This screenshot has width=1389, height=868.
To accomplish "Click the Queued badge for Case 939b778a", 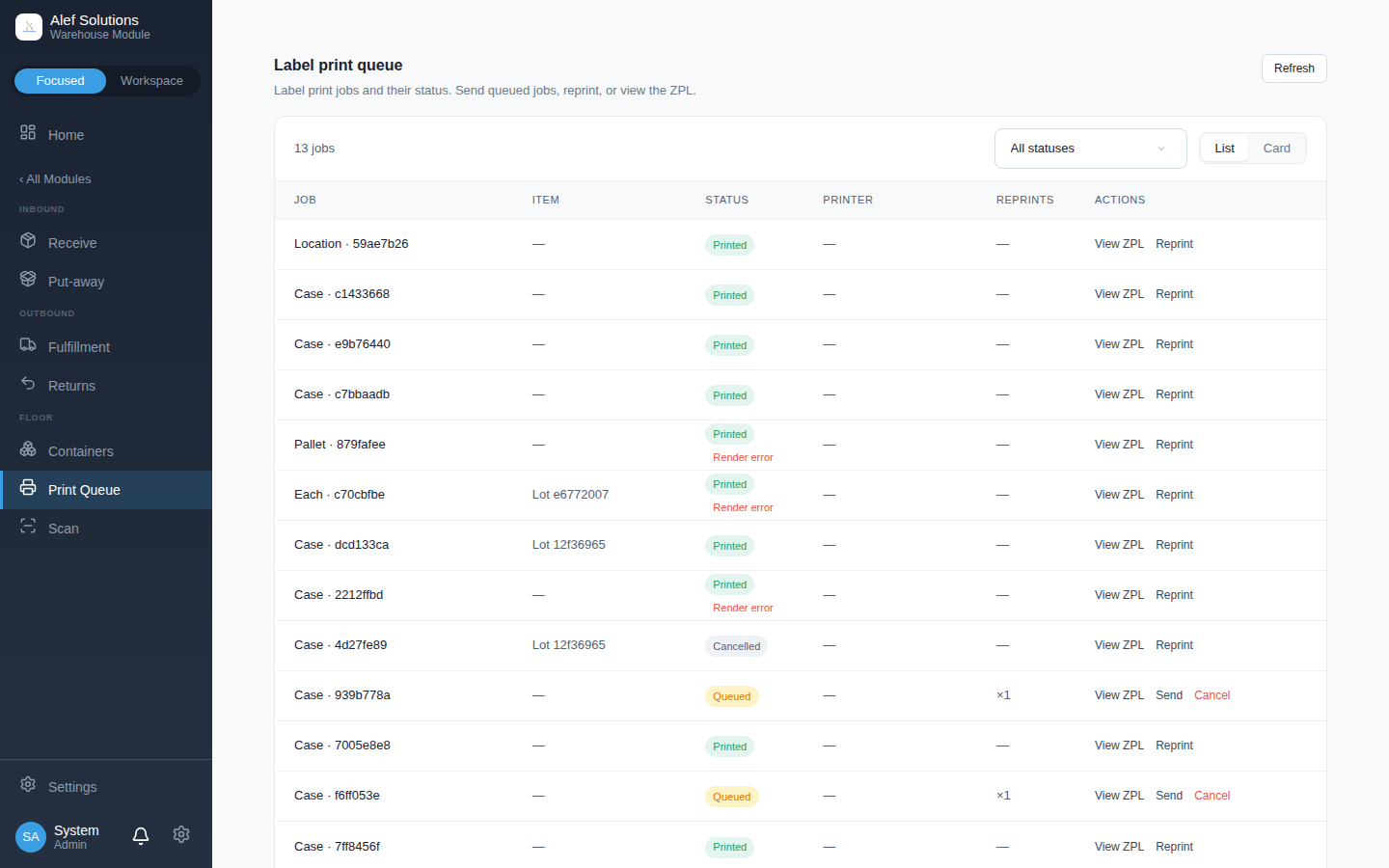I will (731, 696).
